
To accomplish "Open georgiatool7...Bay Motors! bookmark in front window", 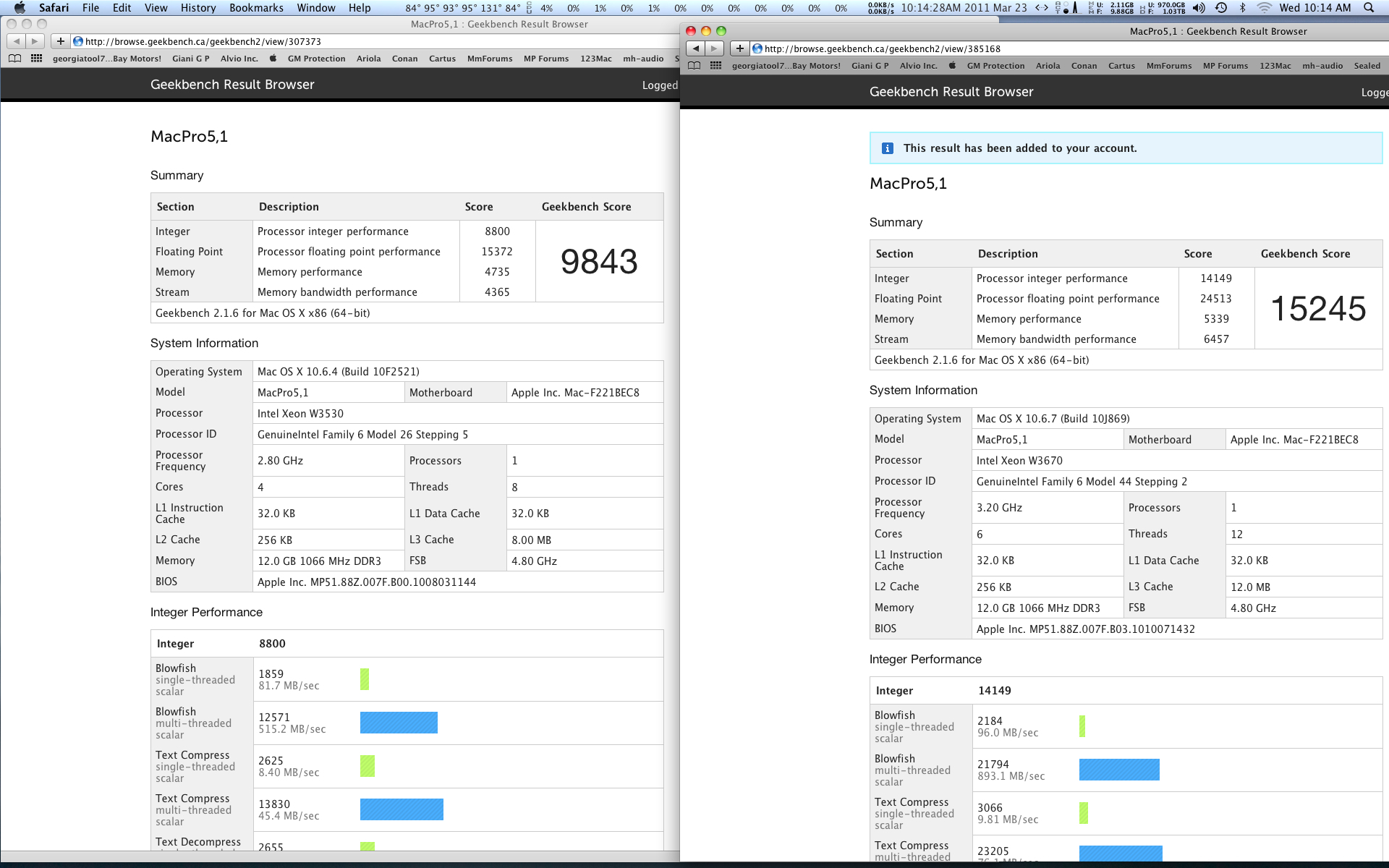I will pos(786,66).
